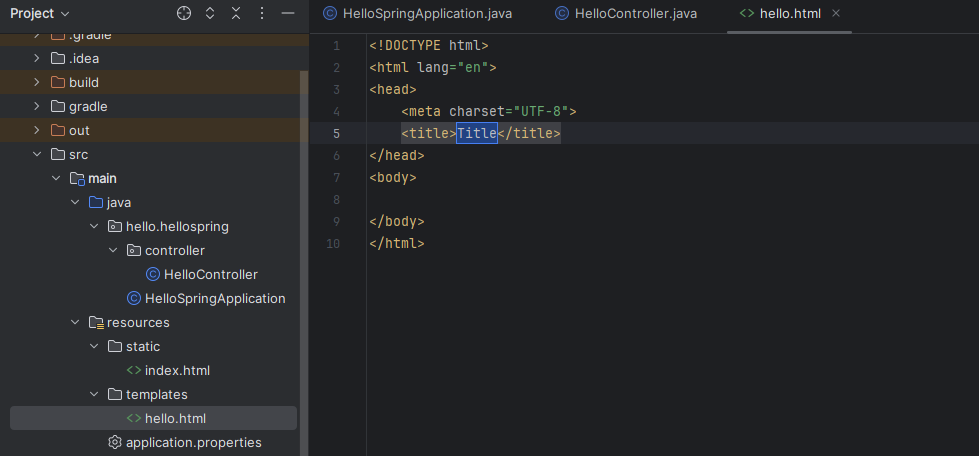Click the meta charset line in editor
This screenshot has height=456, width=979.
(x=489, y=111)
